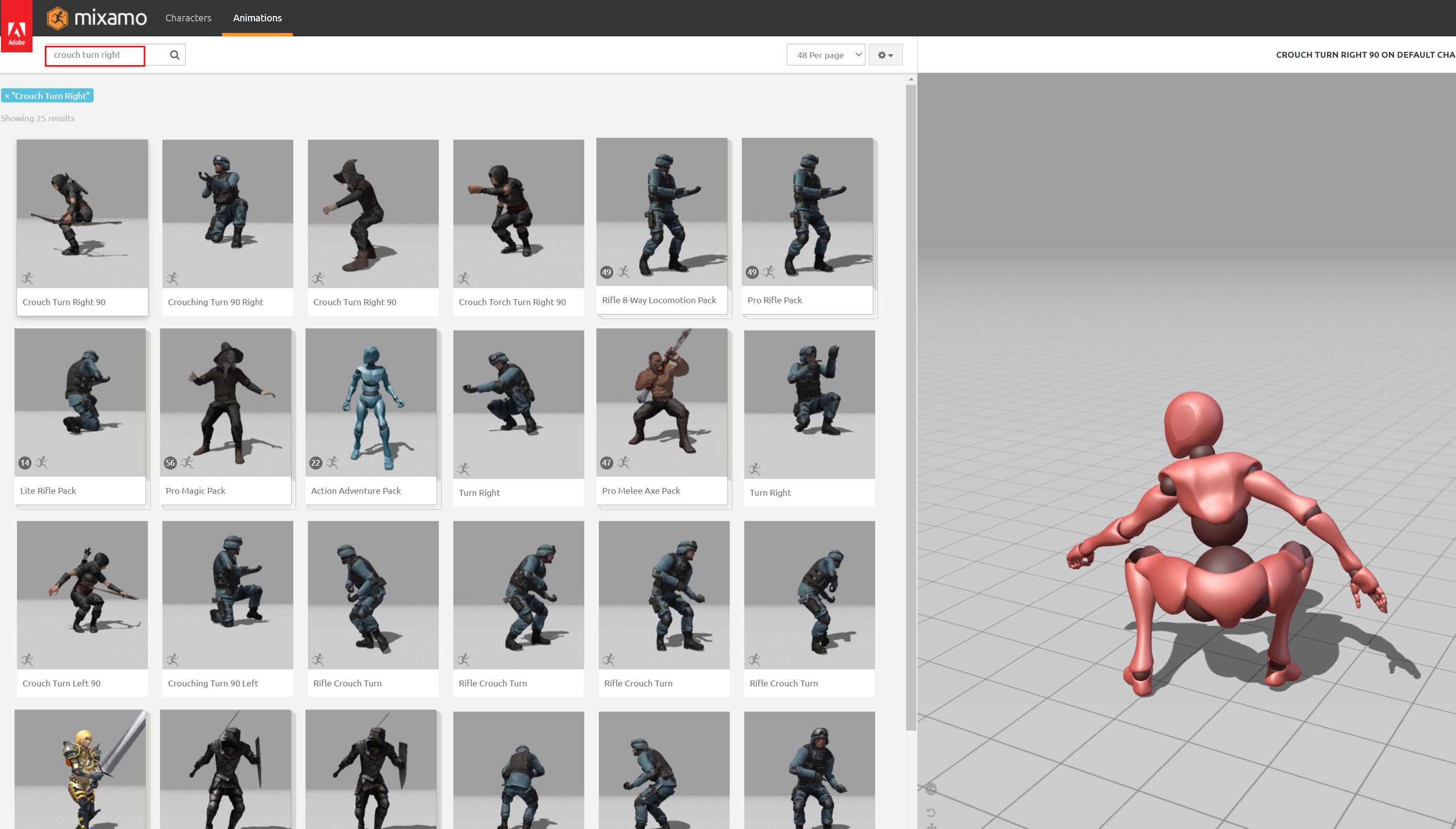Click the Mixamo logo
The height and width of the screenshot is (829, 1456).
click(96, 17)
